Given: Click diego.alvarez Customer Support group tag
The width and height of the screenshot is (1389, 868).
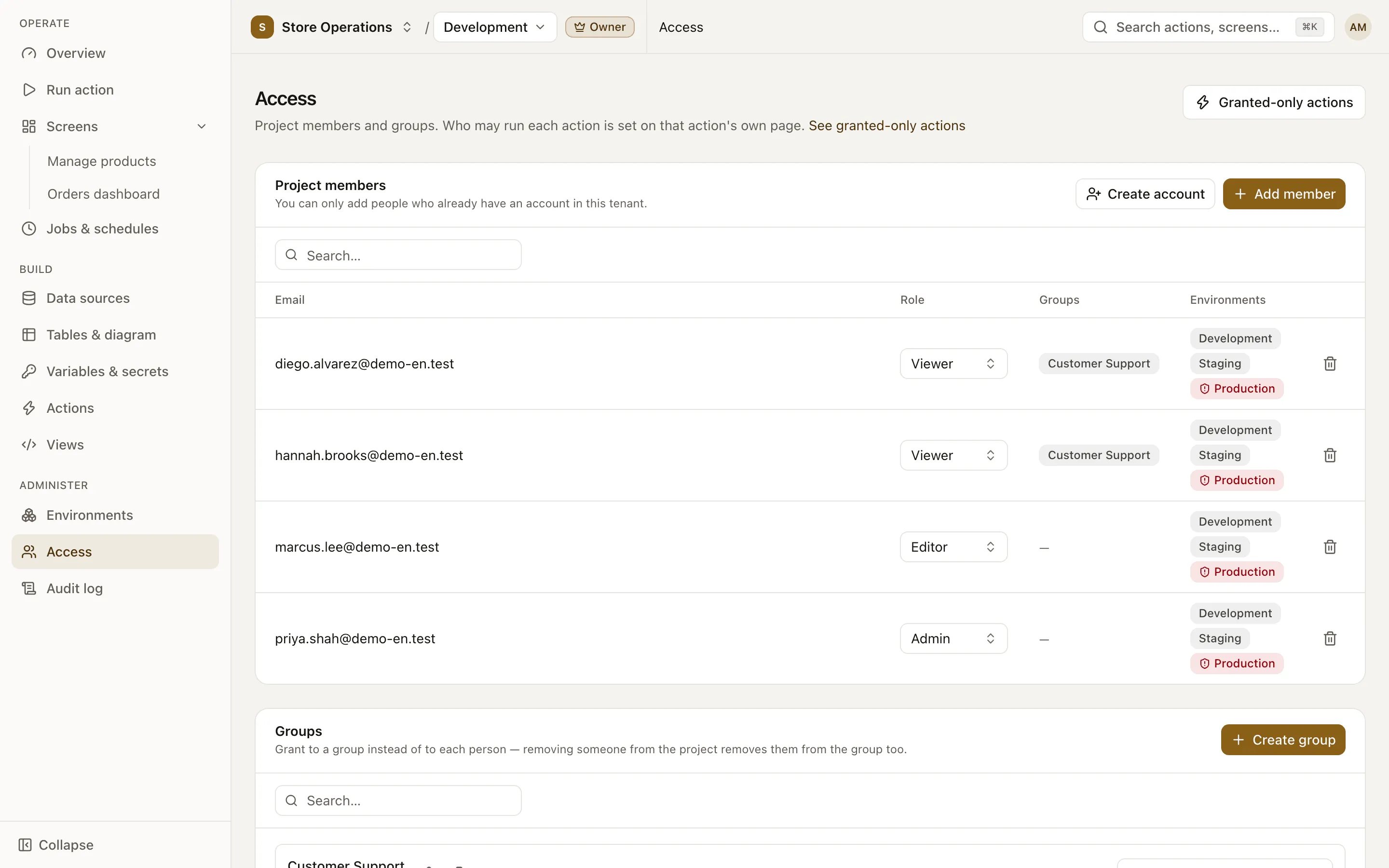Looking at the screenshot, I should click(x=1098, y=364).
